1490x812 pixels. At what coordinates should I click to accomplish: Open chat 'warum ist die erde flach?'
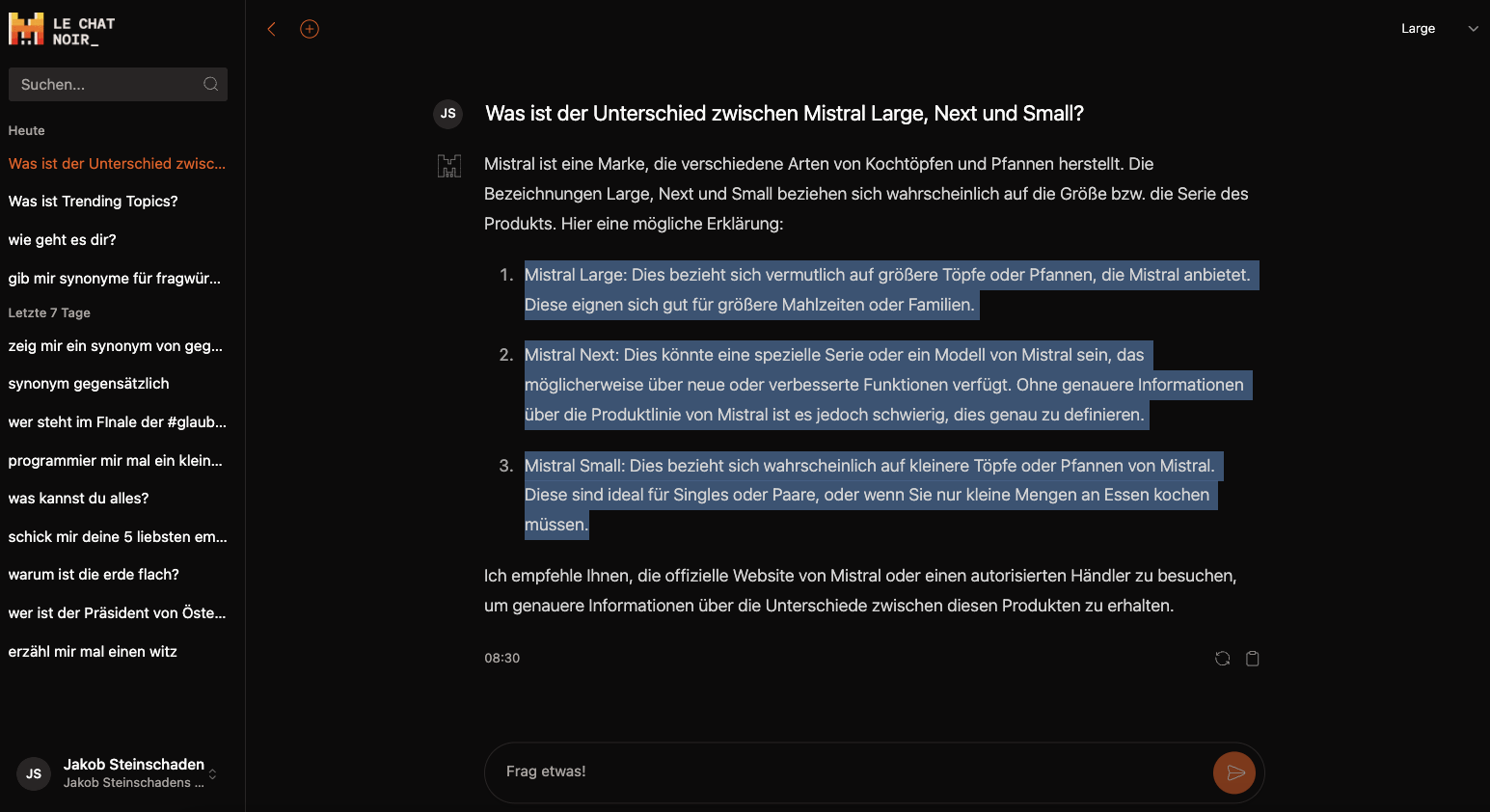pyautogui.click(x=94, y=575)
